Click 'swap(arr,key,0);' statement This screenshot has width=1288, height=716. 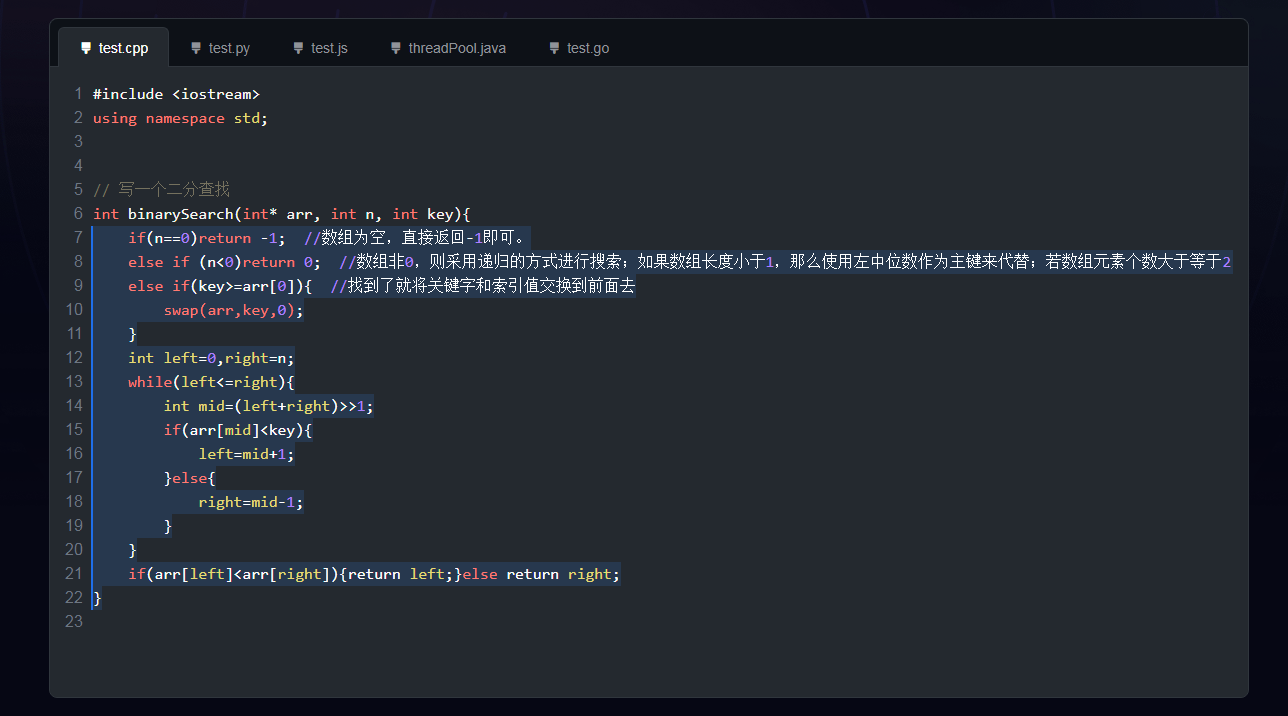point(233,310)
